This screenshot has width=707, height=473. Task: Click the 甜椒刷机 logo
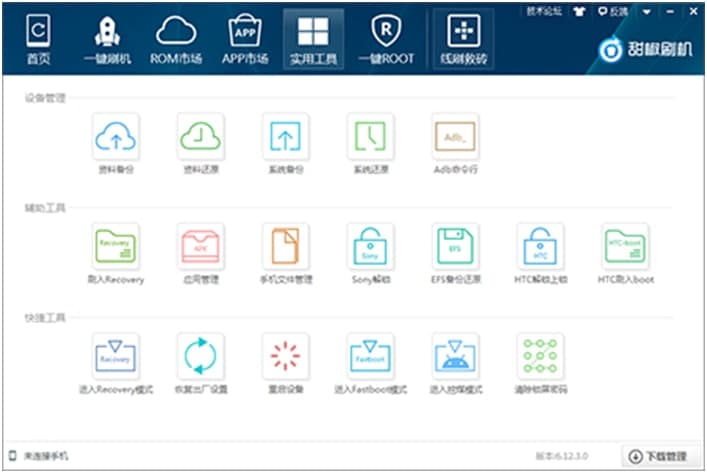pos(645,49)
